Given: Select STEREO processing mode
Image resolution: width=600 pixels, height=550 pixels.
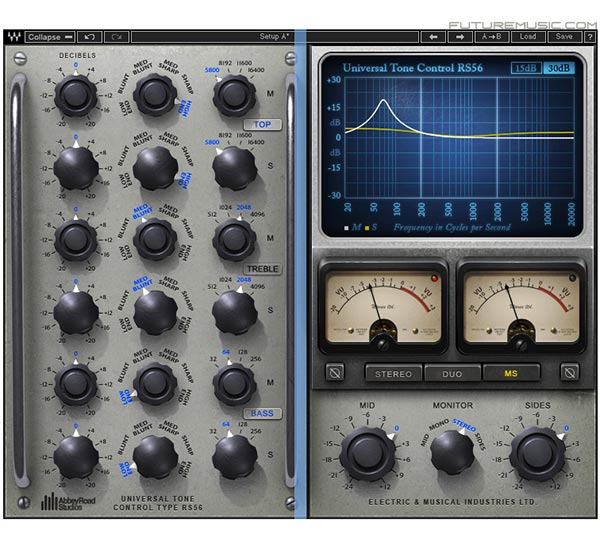Looking at the screenshot, I should pos(393,374).
